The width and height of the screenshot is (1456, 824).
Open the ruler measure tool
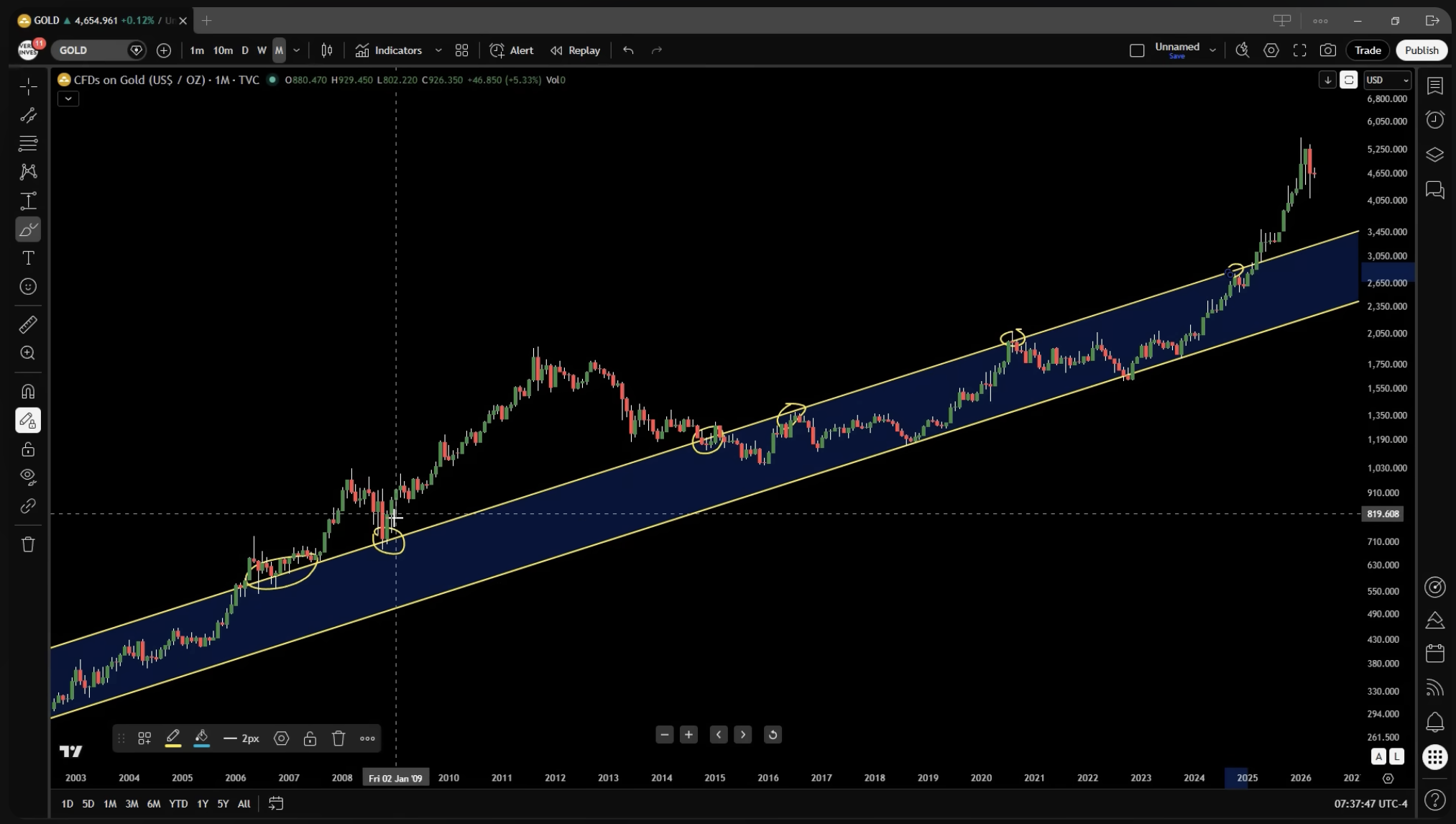[28, 325]
